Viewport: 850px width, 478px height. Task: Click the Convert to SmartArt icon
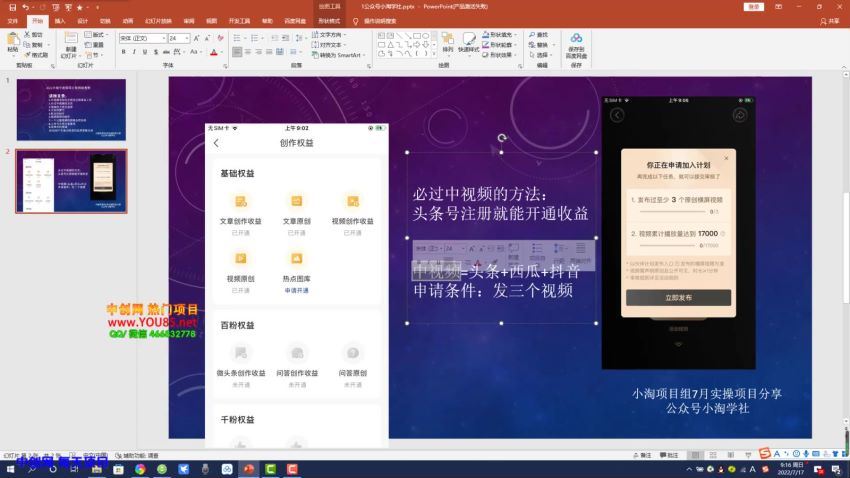tap(315, 55)
